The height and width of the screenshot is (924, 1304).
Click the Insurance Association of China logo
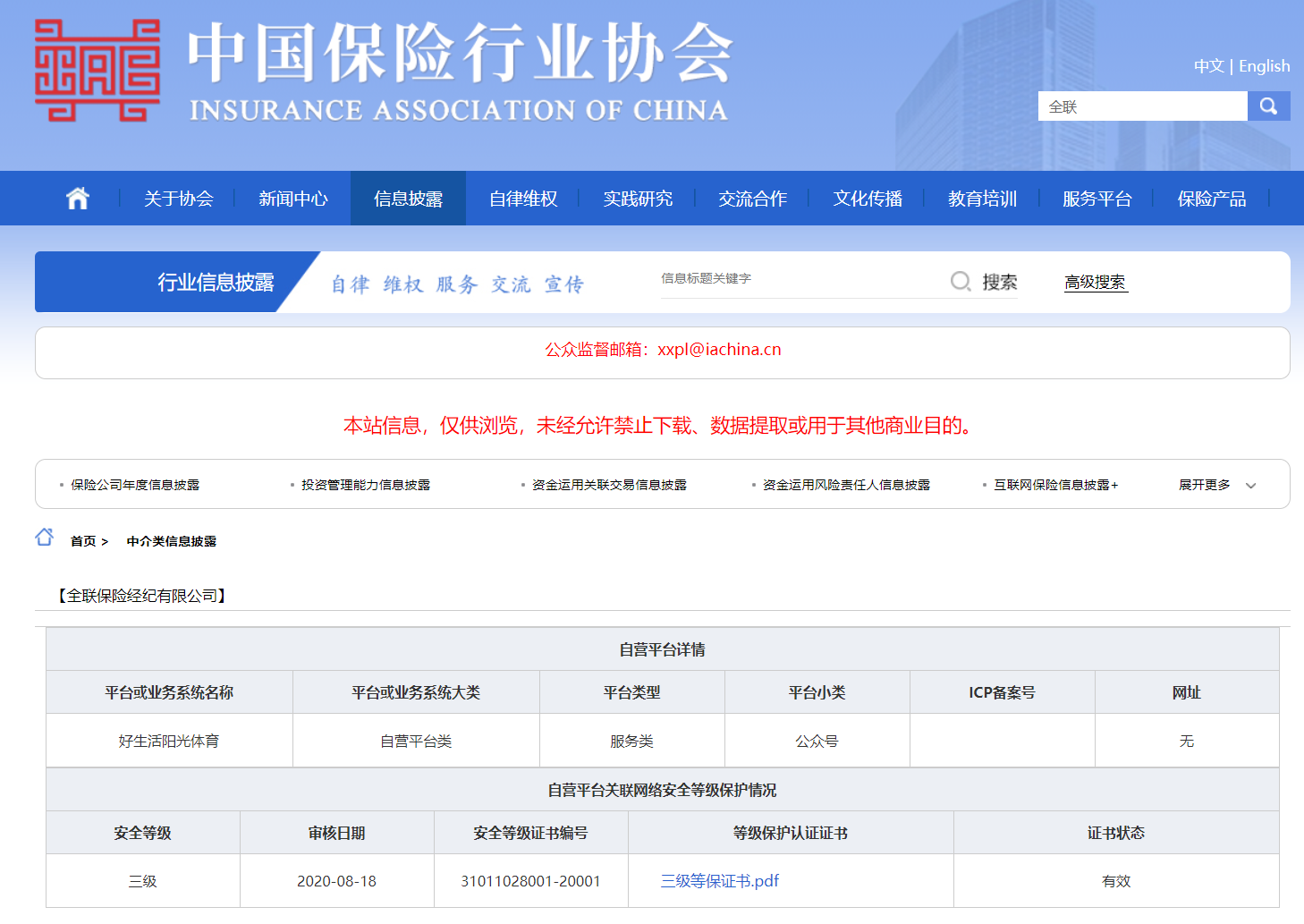(x=97, y=71)
